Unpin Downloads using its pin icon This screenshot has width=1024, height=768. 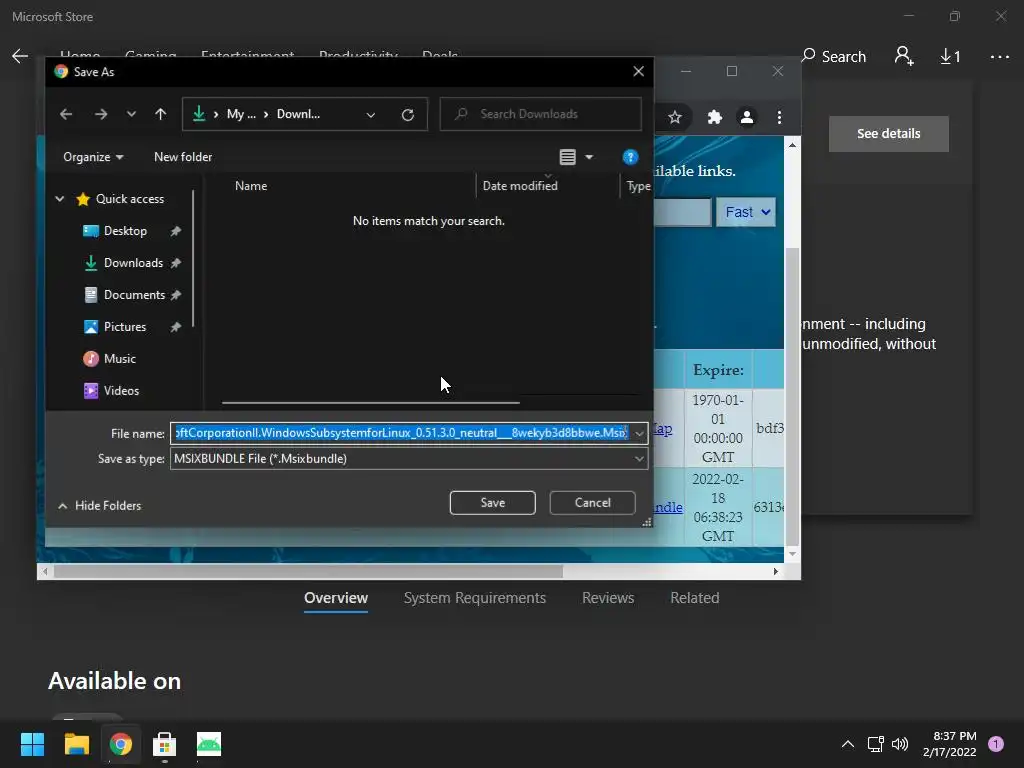176,263
